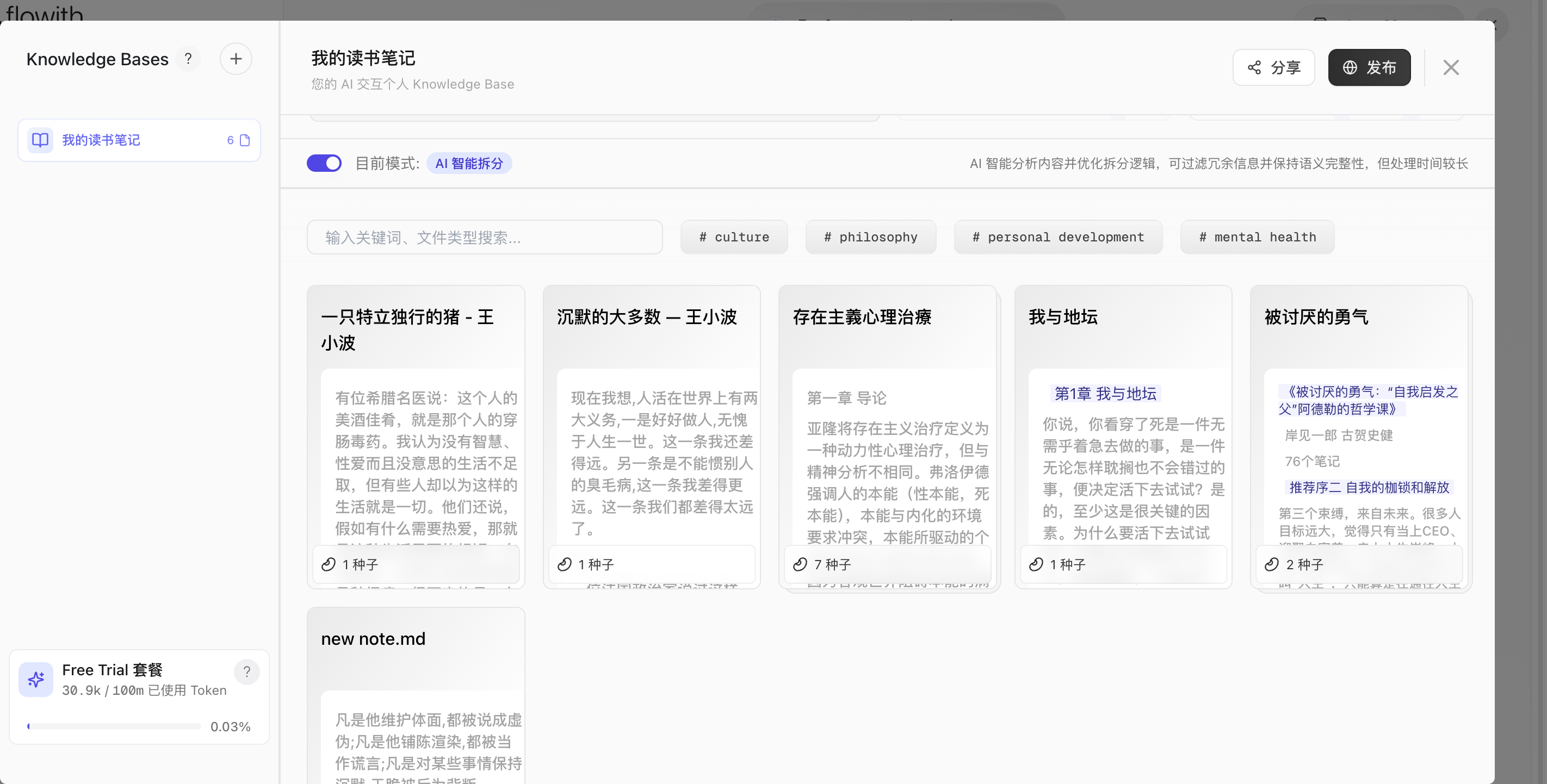Select the # philosophy tag filter

pos(870,237)
